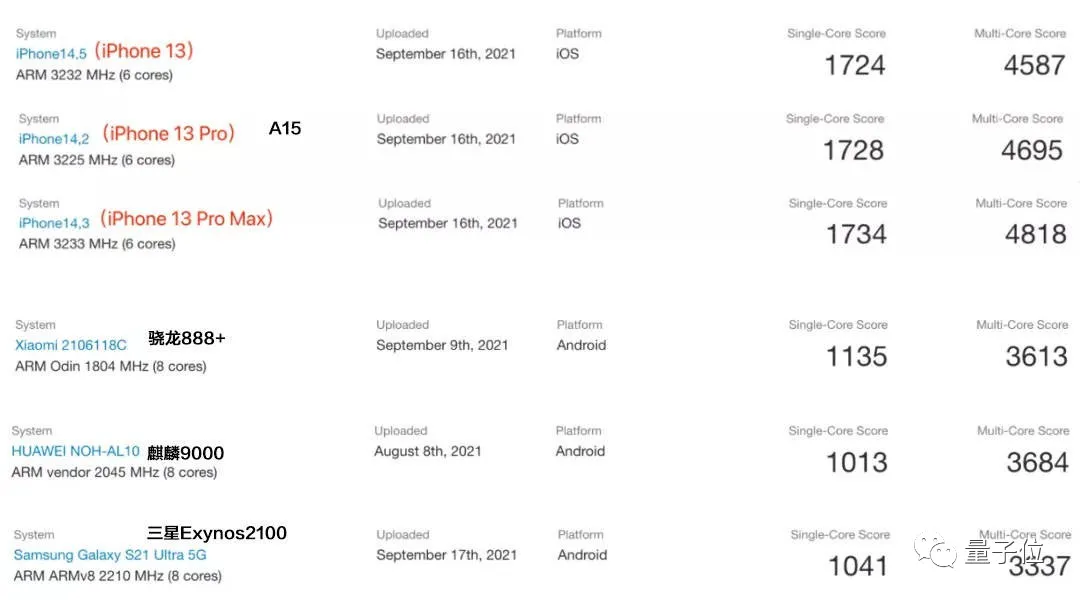The width and height of the screenshot is (1080, 600).
Task: Open the Xiaomi 2106118C result link
Action: click(x=71, y=345)
